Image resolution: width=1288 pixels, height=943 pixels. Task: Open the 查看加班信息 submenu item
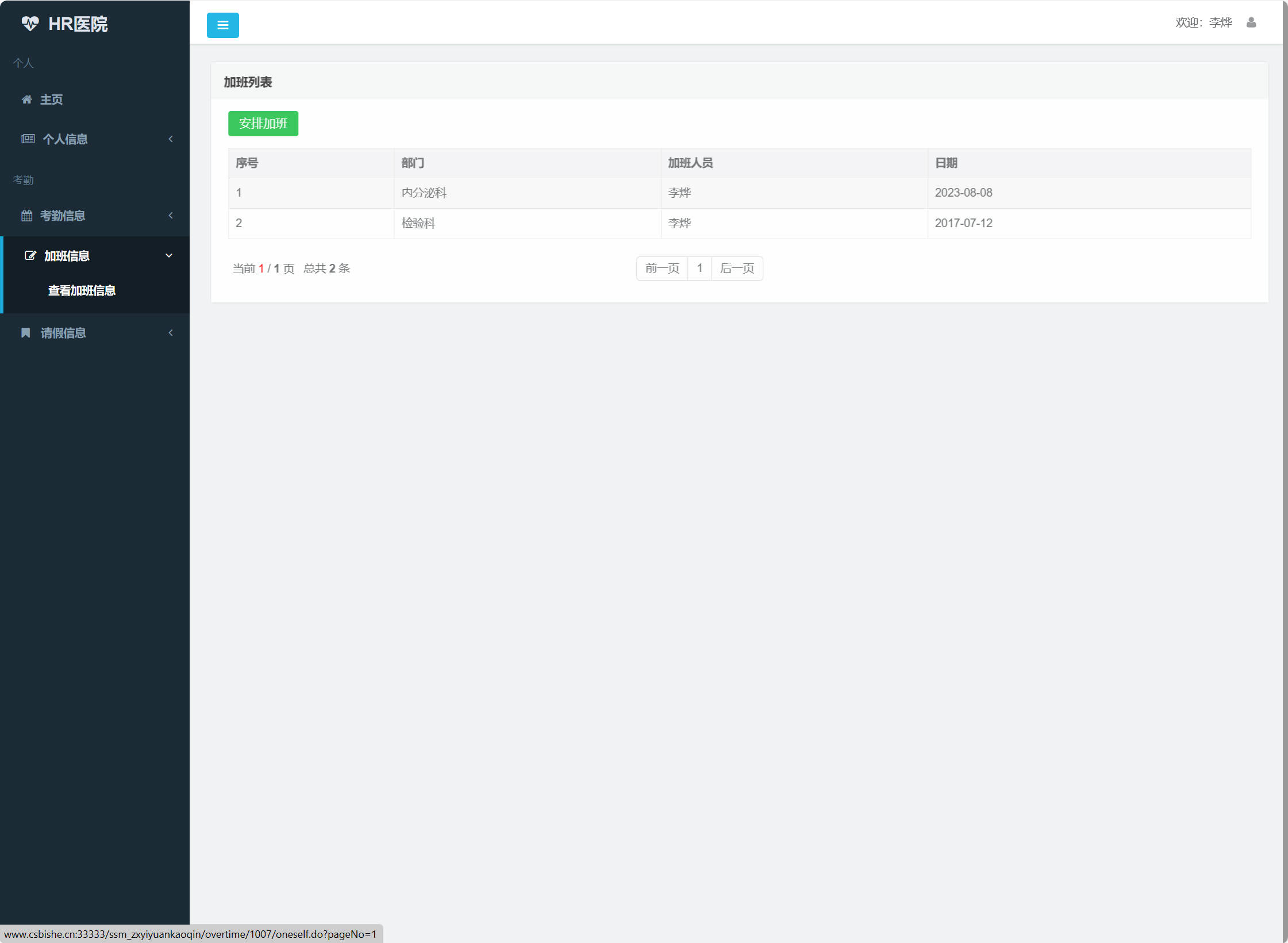[82, 290]
